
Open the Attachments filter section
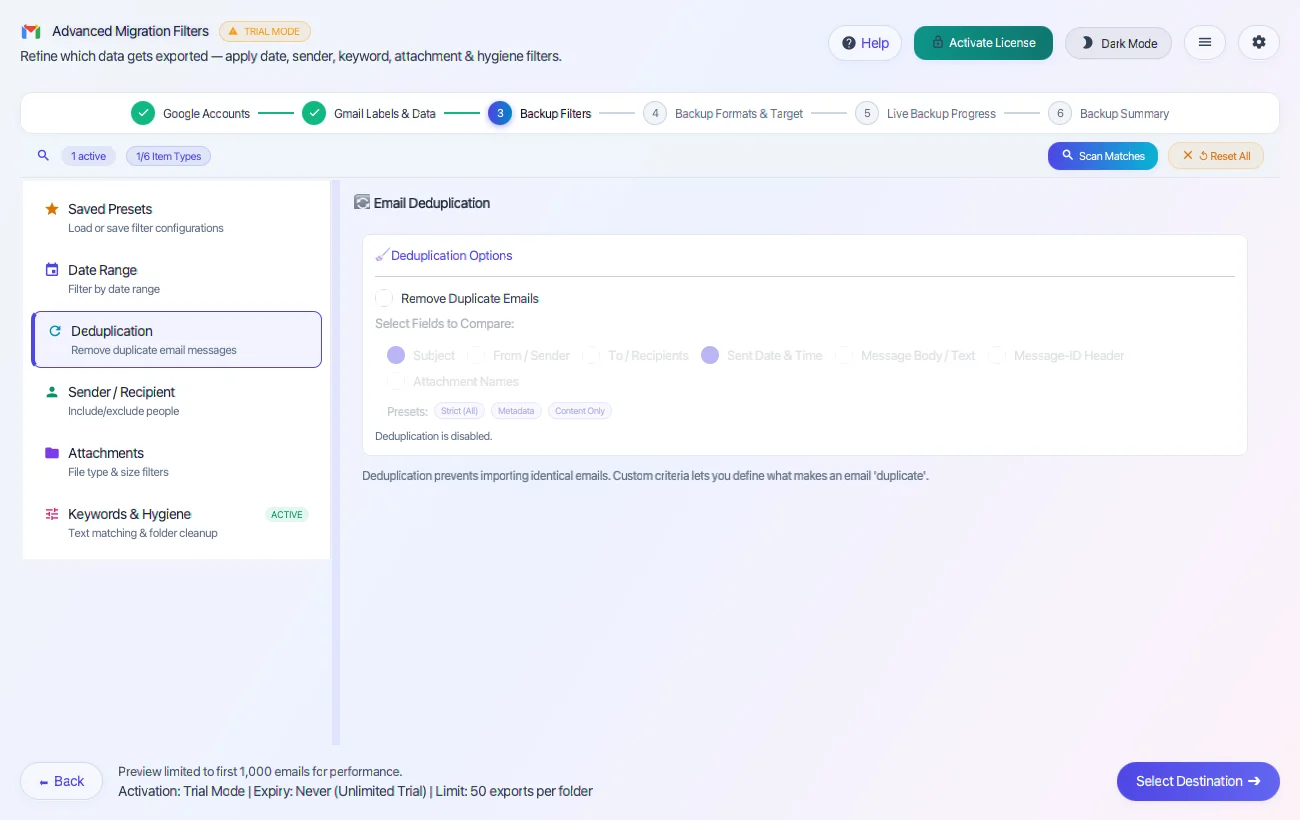177,462
